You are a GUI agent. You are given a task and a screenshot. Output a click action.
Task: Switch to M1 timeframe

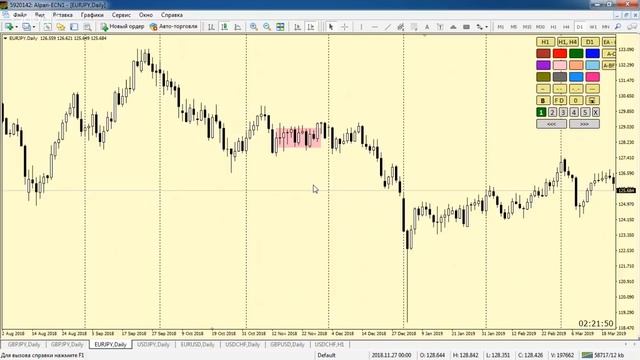(x=500, y=27)
